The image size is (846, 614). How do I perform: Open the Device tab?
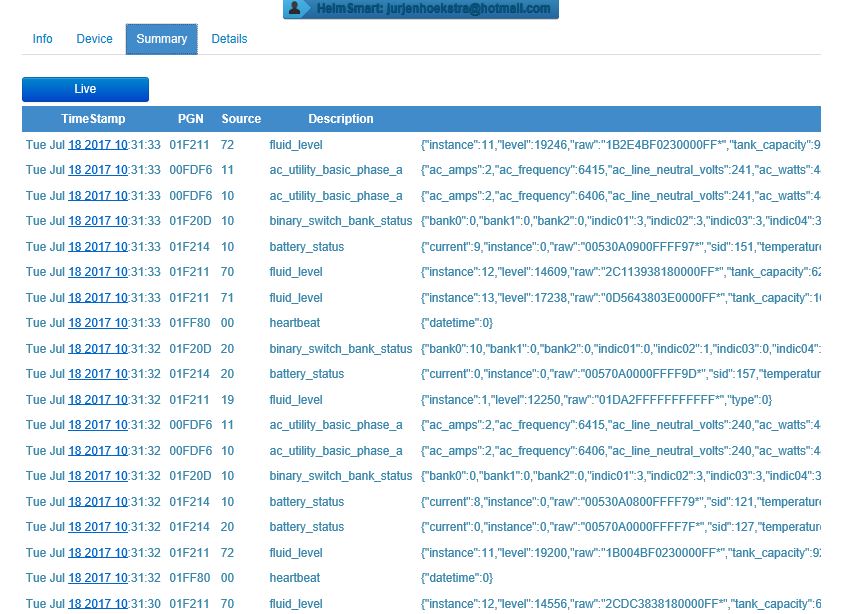pyautogui.click(x=94, y=39)
